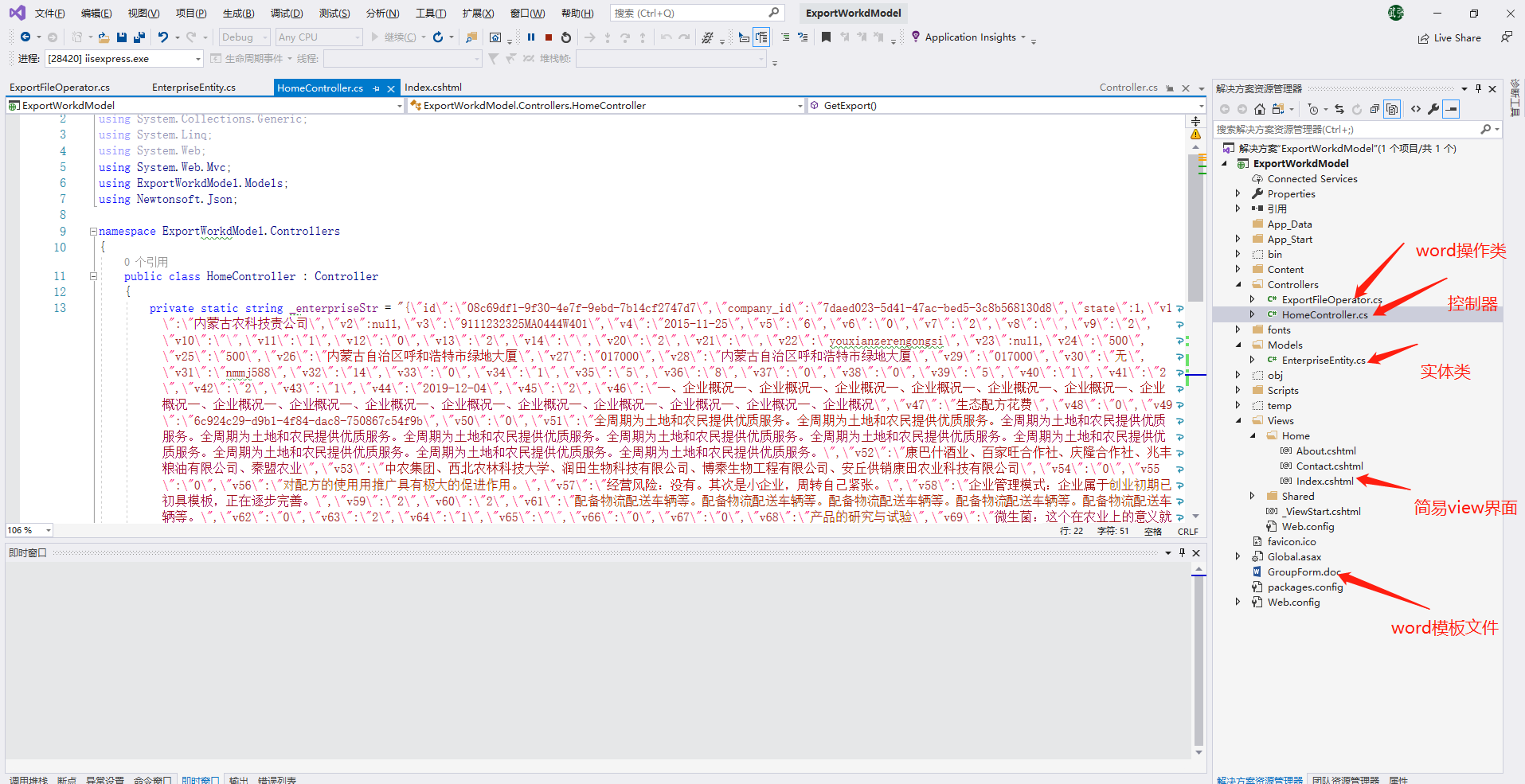
Task: Click the Live Share button
Action: point(1449,38)
